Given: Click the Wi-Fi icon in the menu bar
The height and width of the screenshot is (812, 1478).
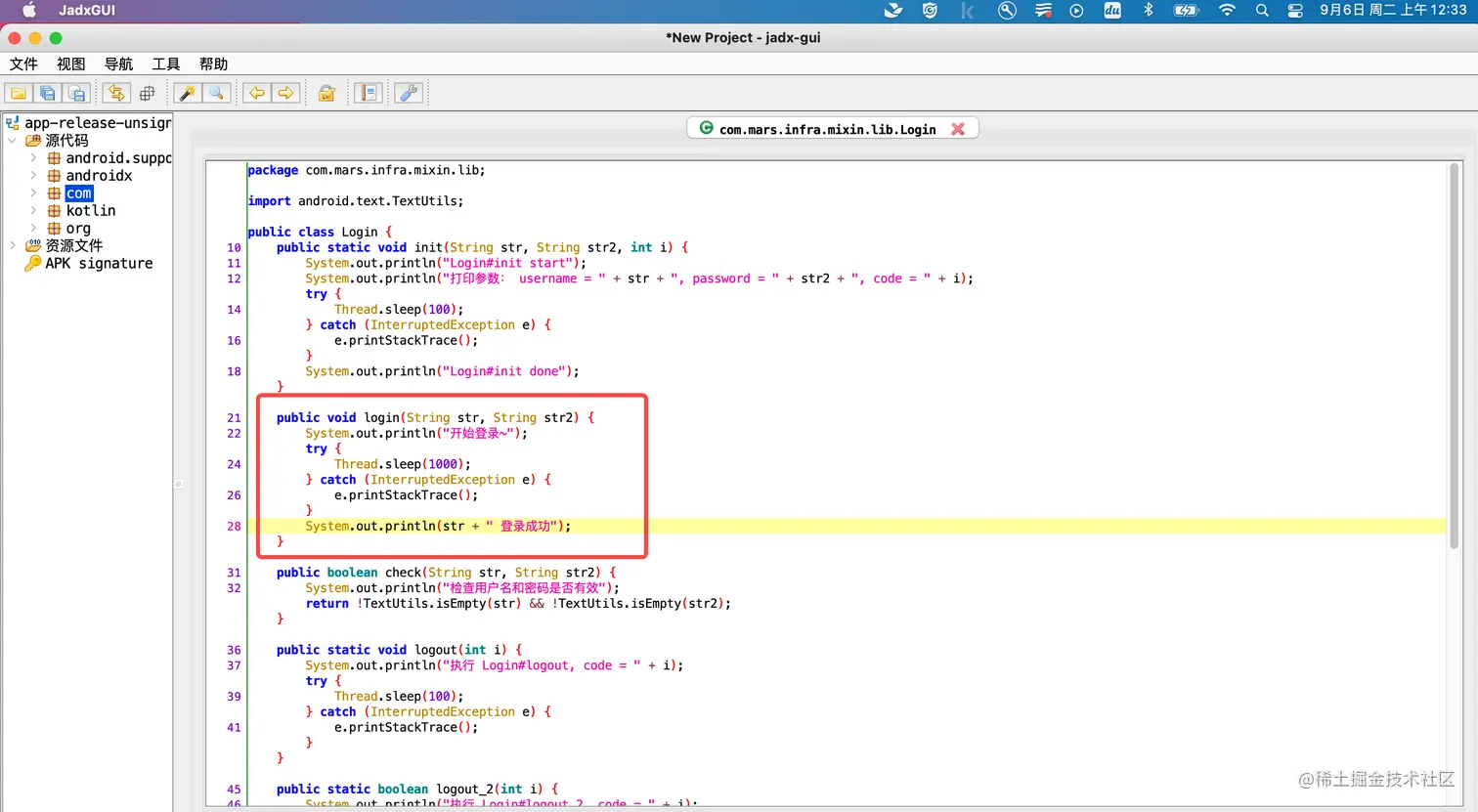Looking at the screenshot, I should (x=1227, y=11).
